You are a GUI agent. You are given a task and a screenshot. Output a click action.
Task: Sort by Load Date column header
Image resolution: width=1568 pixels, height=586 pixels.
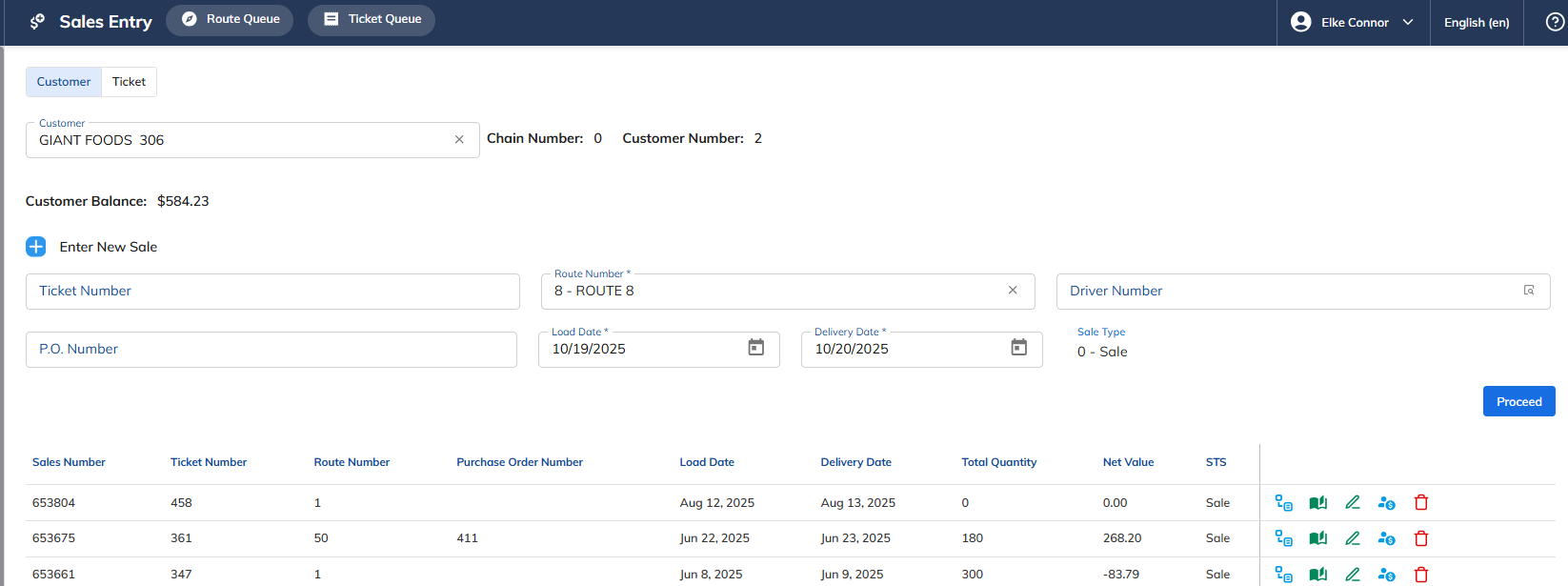point(707,462)
